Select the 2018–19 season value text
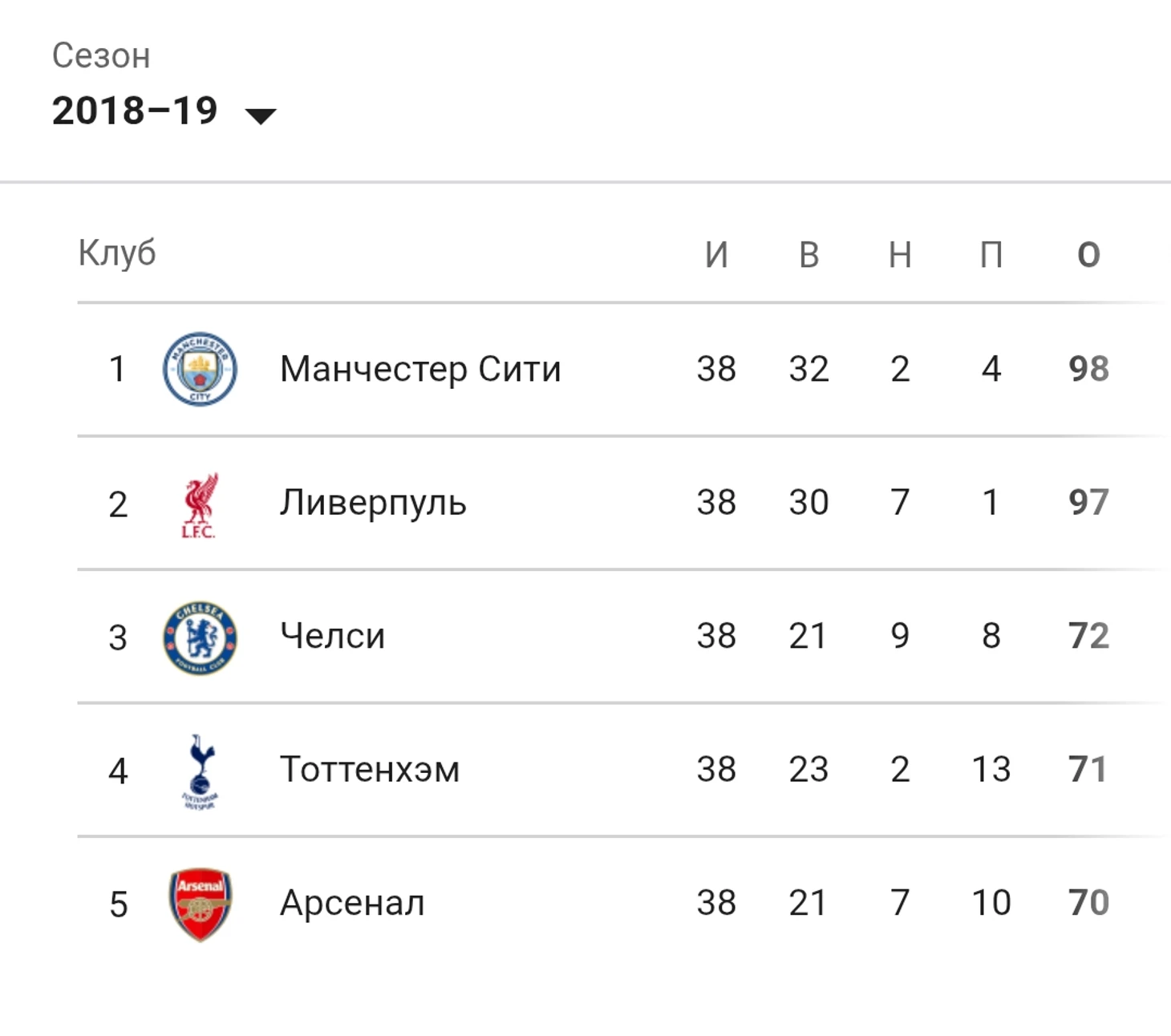The height and width of the screenshot is (1036, 1171). (135, 111)
